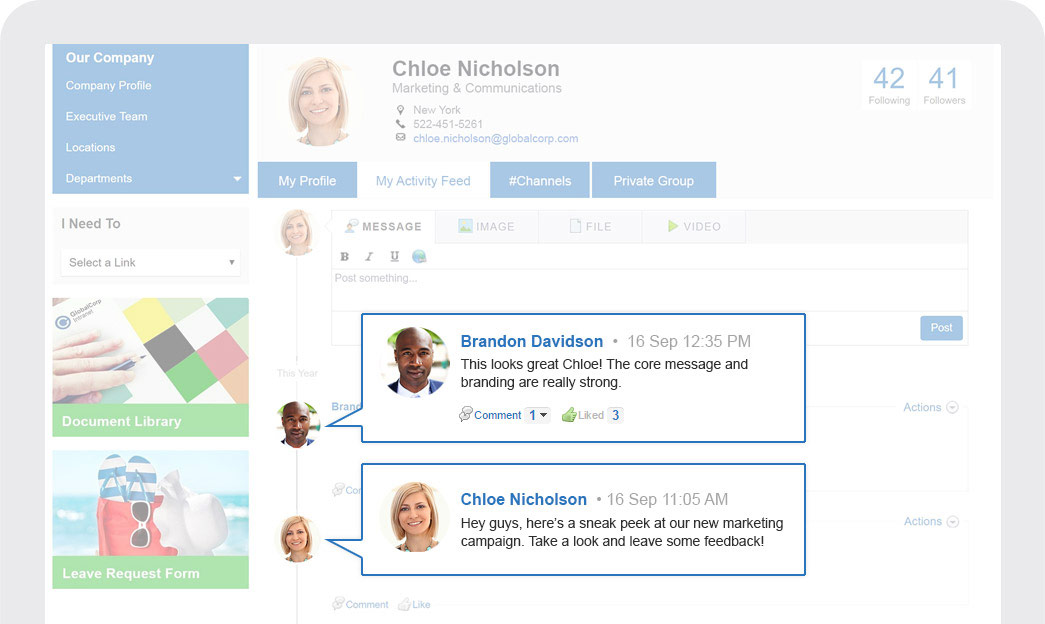The width and height of the screenshot is (1045, 624).
Task: Click comment bubble icon on Brandon's post
Action: [465, 415]
